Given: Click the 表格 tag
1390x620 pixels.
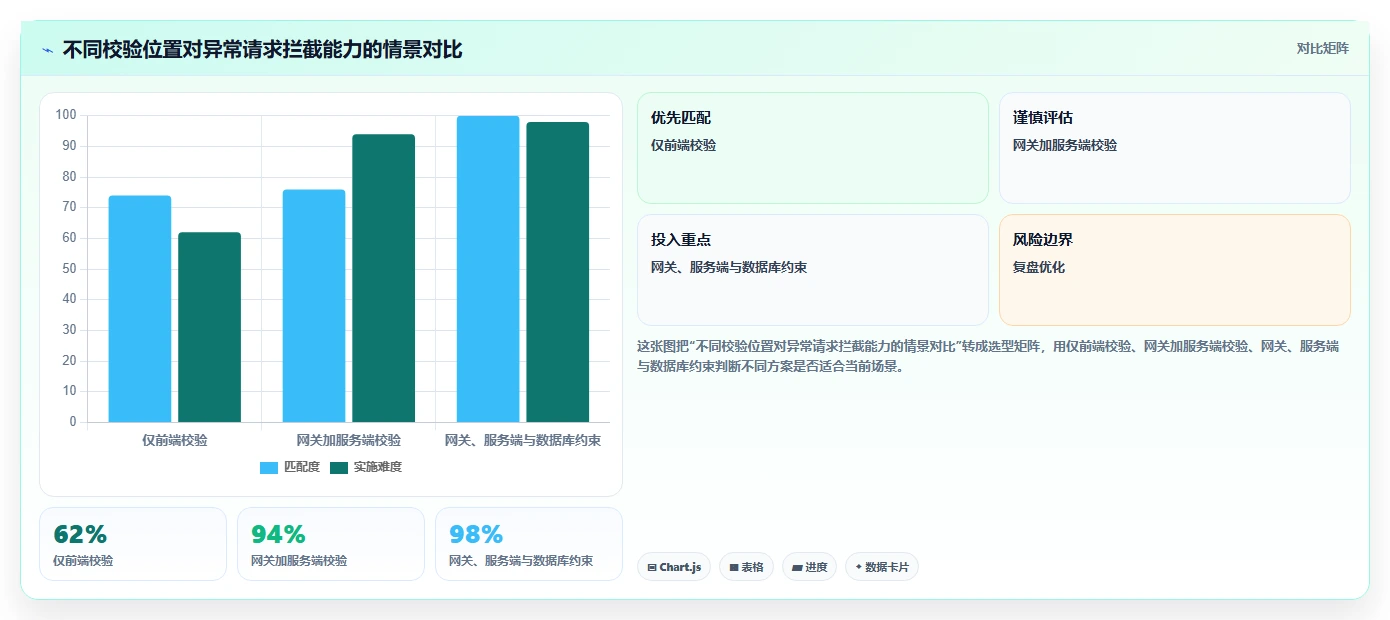Looking at the screenshot, I should [x=746, y=567].
